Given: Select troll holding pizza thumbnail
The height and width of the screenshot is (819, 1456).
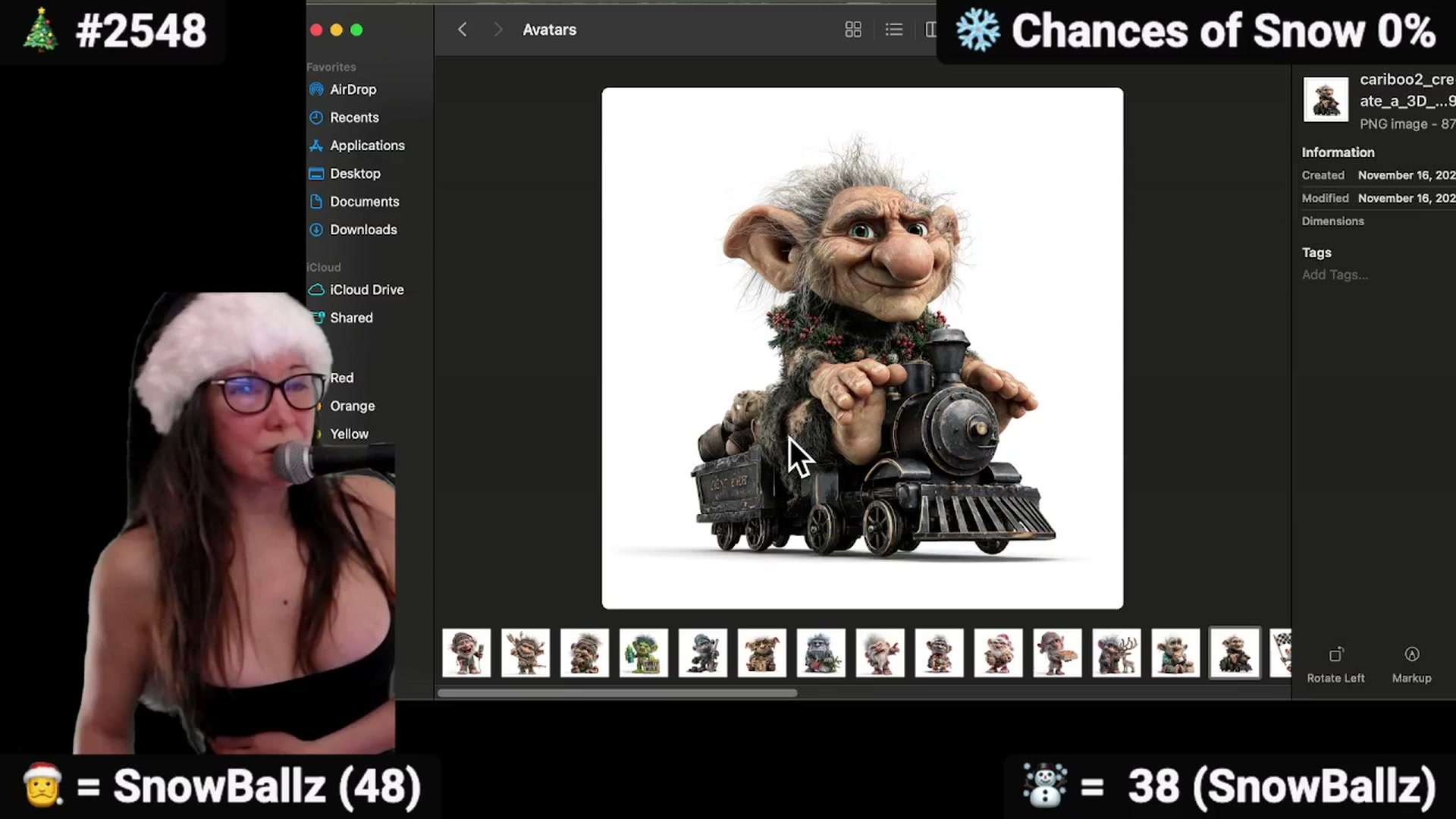Looking at the screenshot, I should [1057, 652].
